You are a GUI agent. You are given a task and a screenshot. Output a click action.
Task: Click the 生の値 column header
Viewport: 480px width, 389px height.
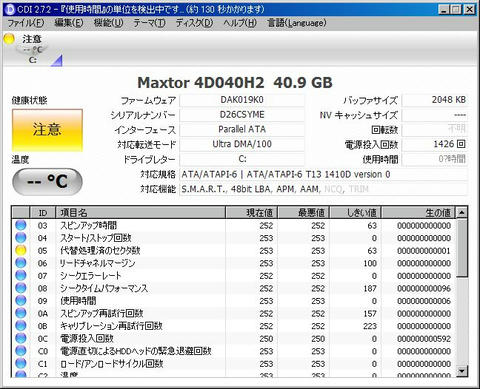tap(418, 212)
